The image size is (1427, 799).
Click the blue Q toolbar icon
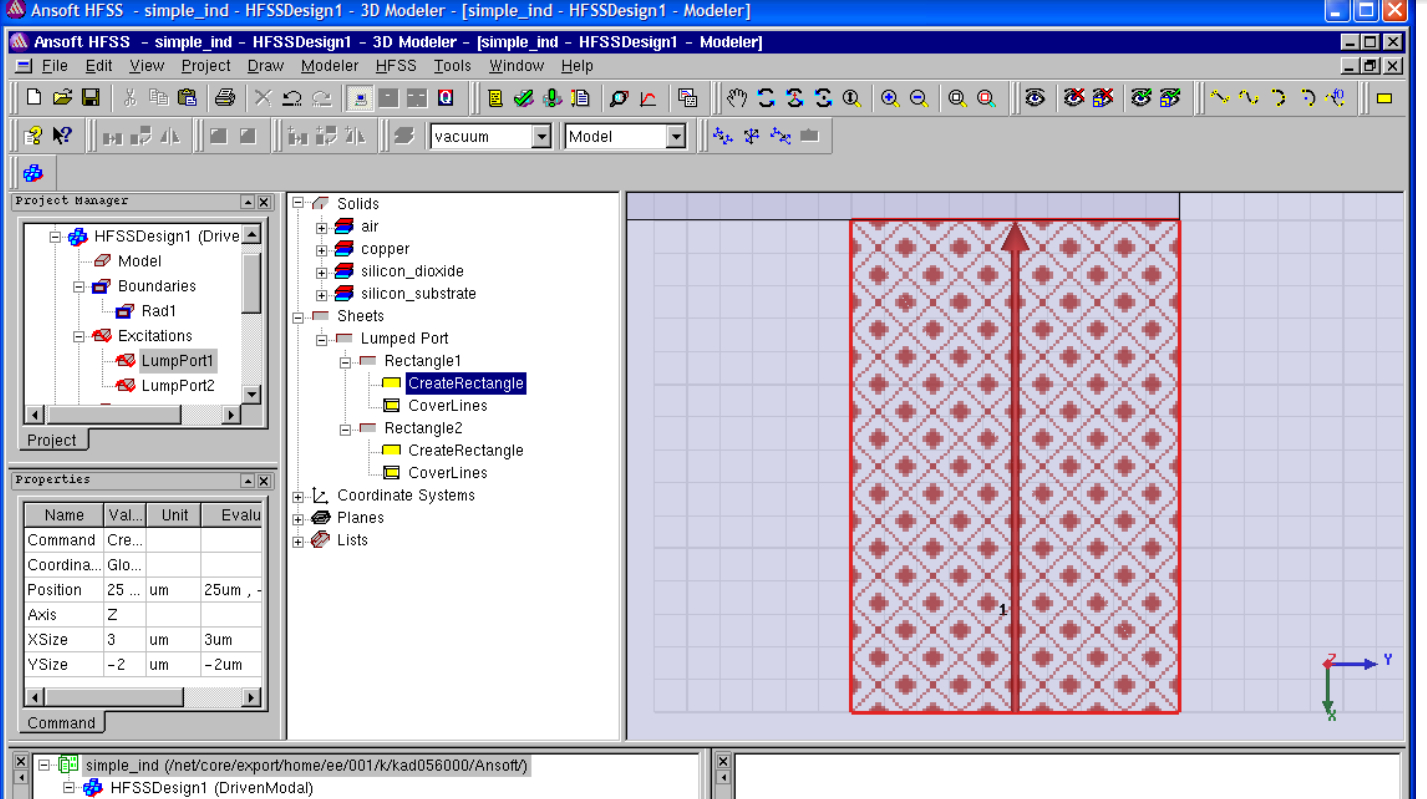click(x=446, y=98)
